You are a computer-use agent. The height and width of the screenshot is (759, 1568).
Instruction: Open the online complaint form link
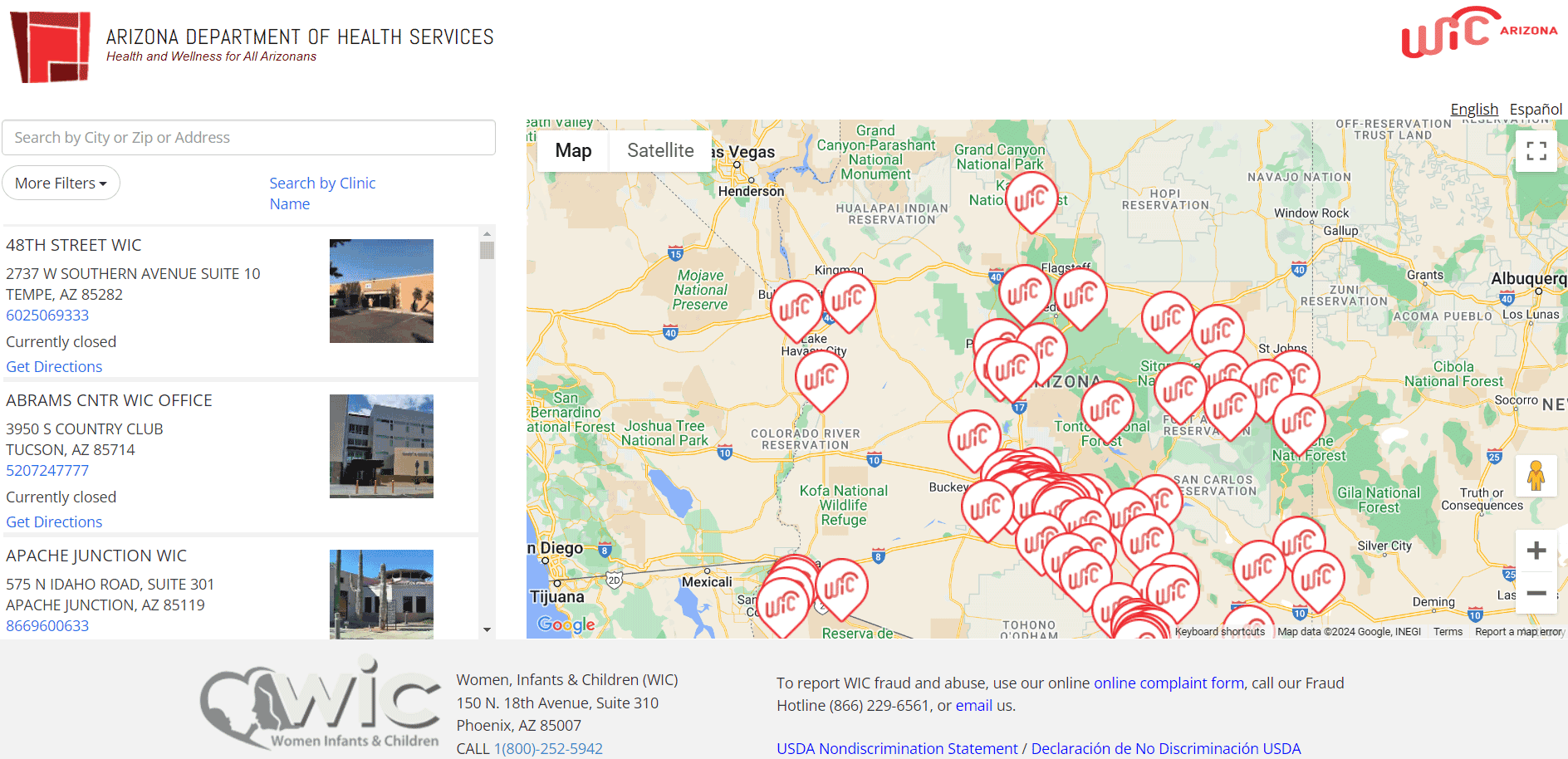[1169, 683]
